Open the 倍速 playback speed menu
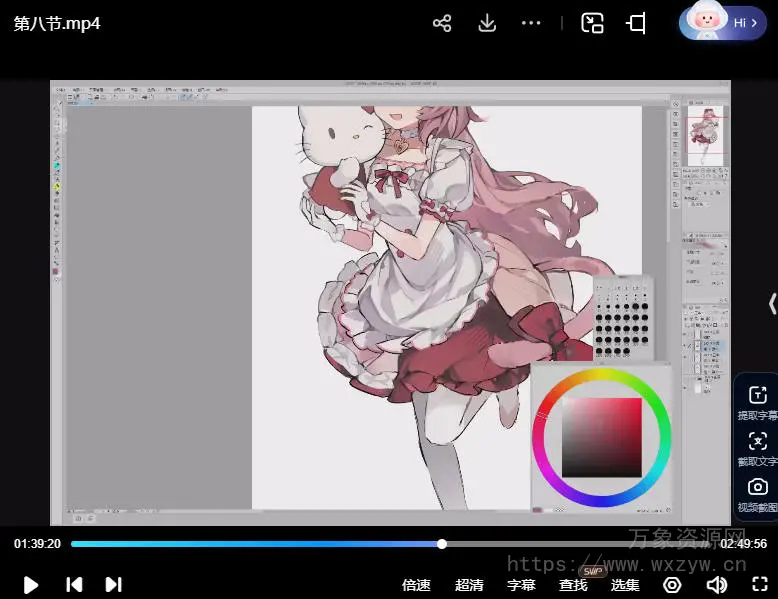778x599 pixels. [x=416, y=585]
